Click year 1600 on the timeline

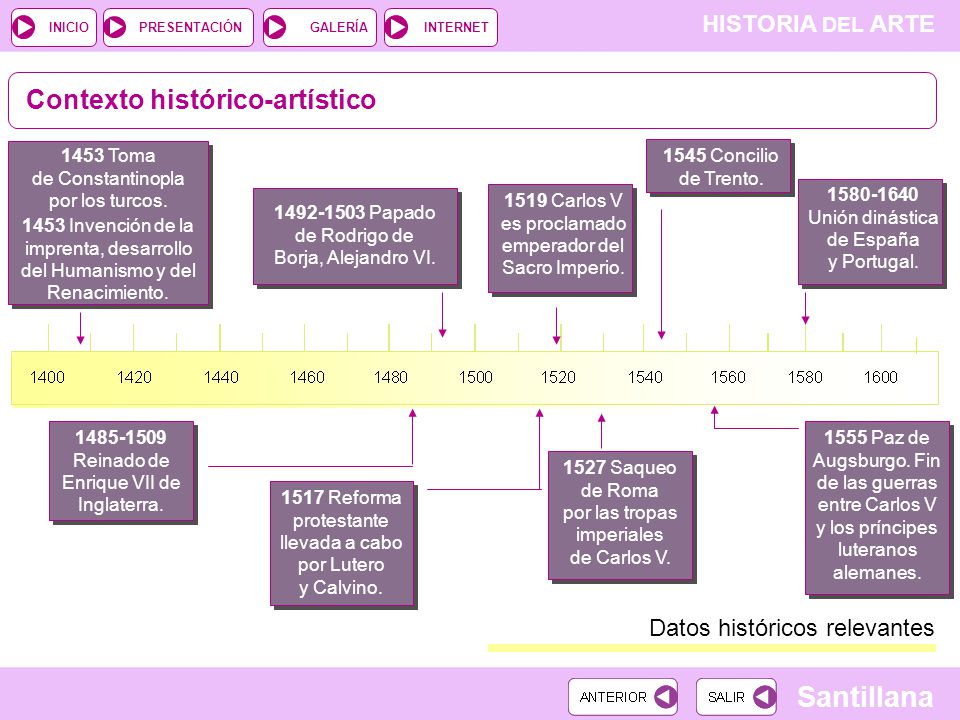tap(880, 377)
